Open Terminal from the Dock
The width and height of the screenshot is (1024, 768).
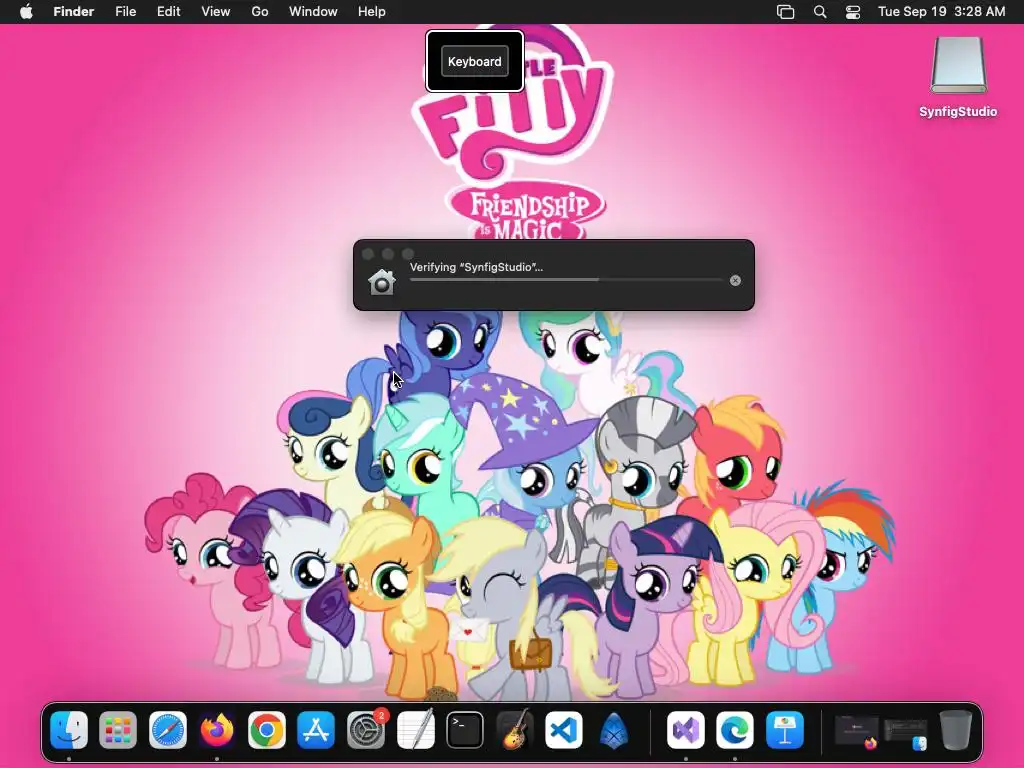[465, 730]
